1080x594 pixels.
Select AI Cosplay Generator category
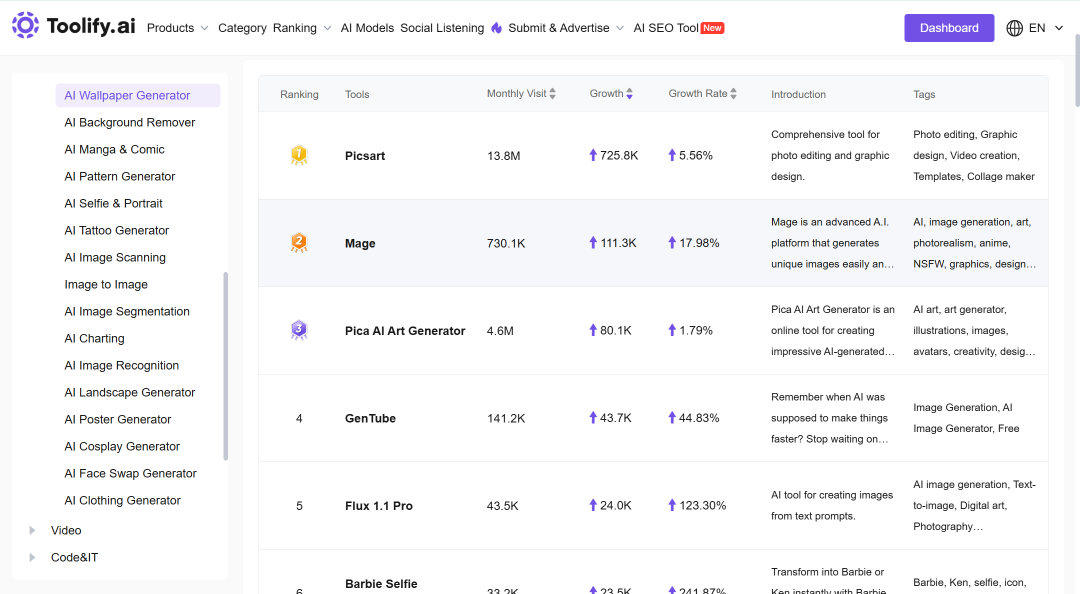(x=122, y=447)
